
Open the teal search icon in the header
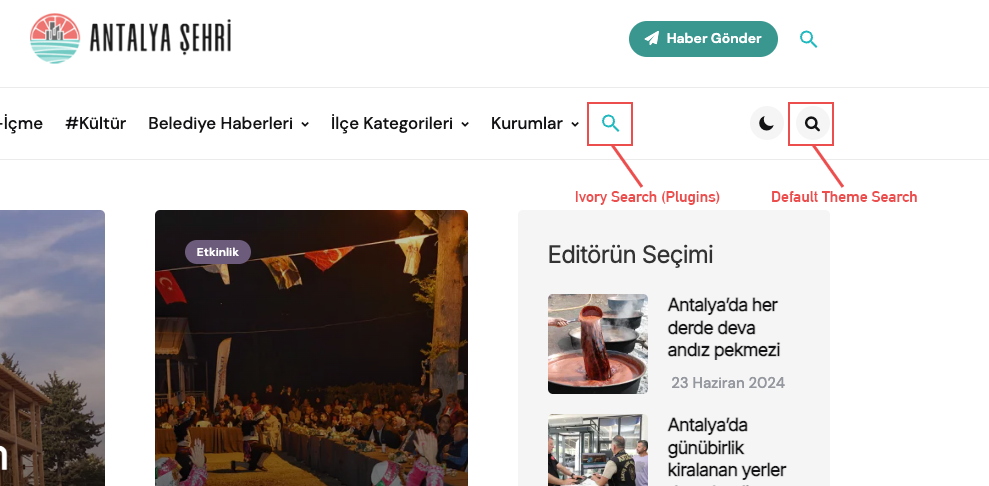[809, 39]
